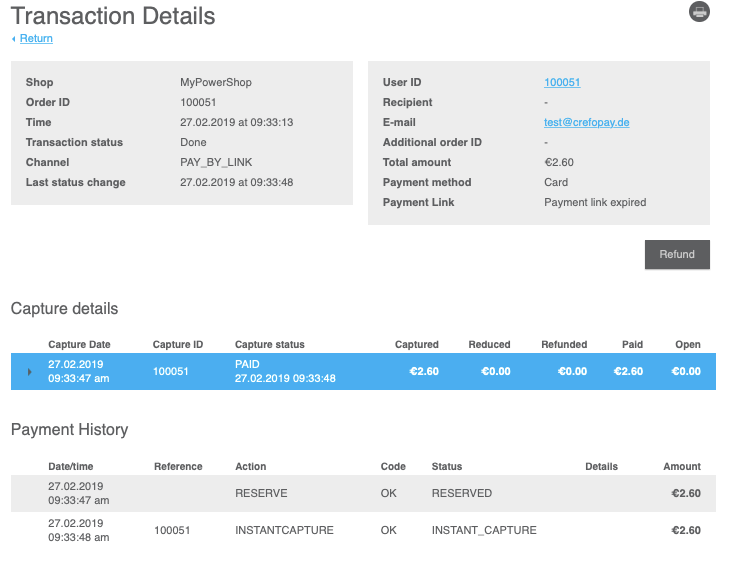This screenshot has width=734, height=564.
Task: Click the RESERVED status cell
Action: [462, 493]
